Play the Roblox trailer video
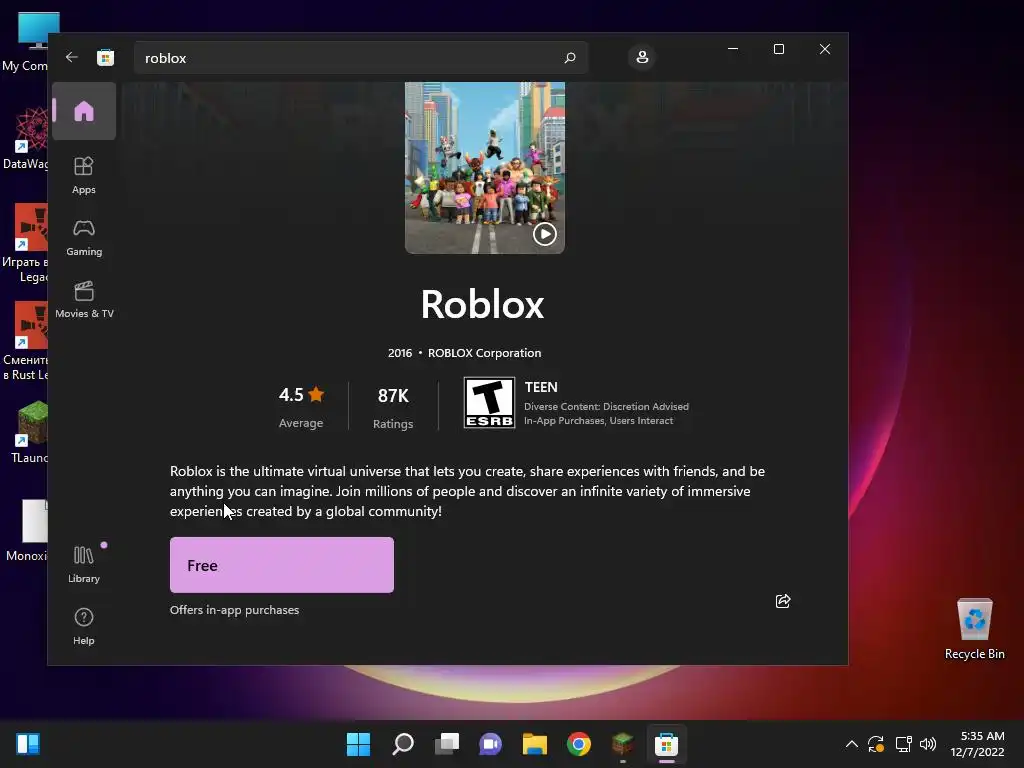 545,234
